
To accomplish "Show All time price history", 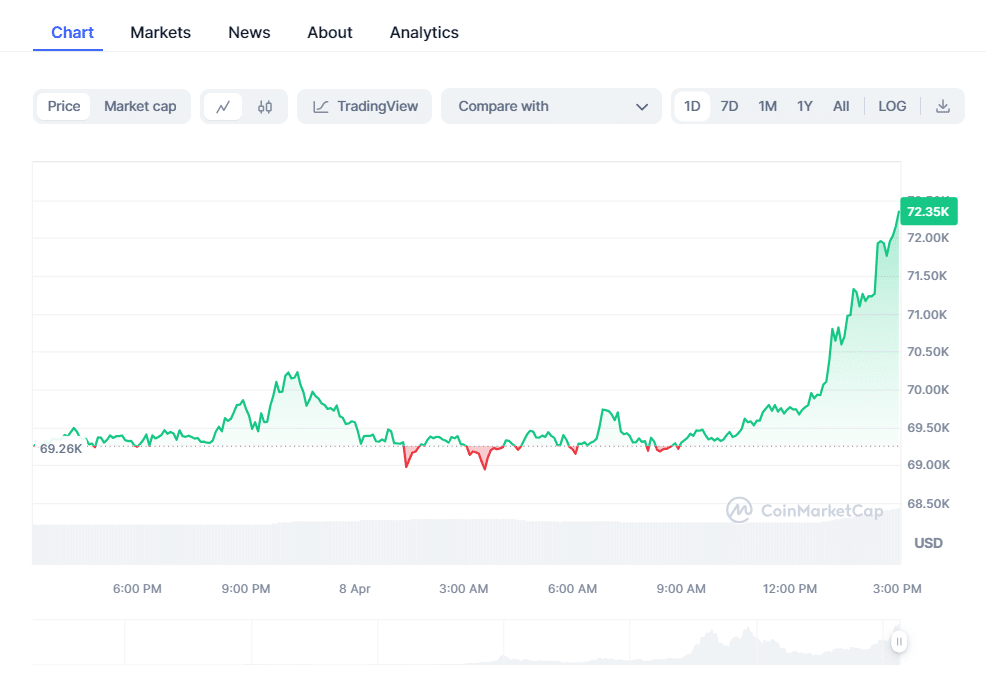I will [841, 106].
